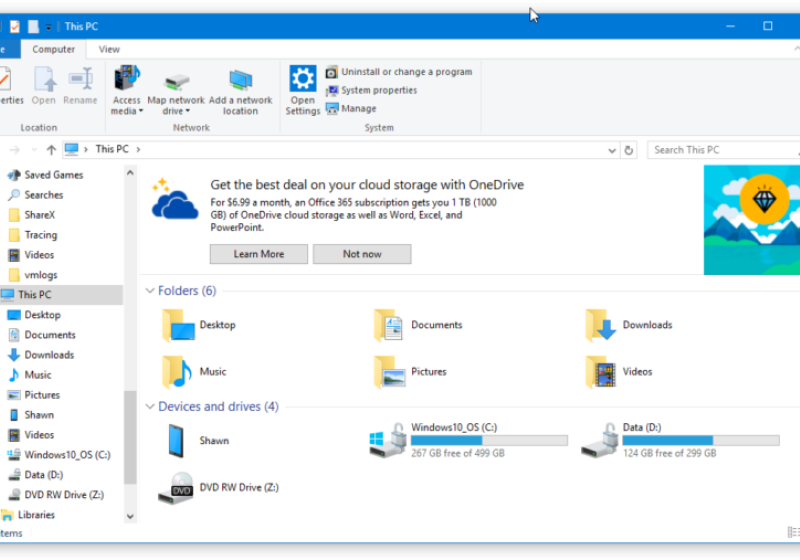This screenshot has width=800, height=560.
Task: Click Add a network location icon
Action: (240, 80)
